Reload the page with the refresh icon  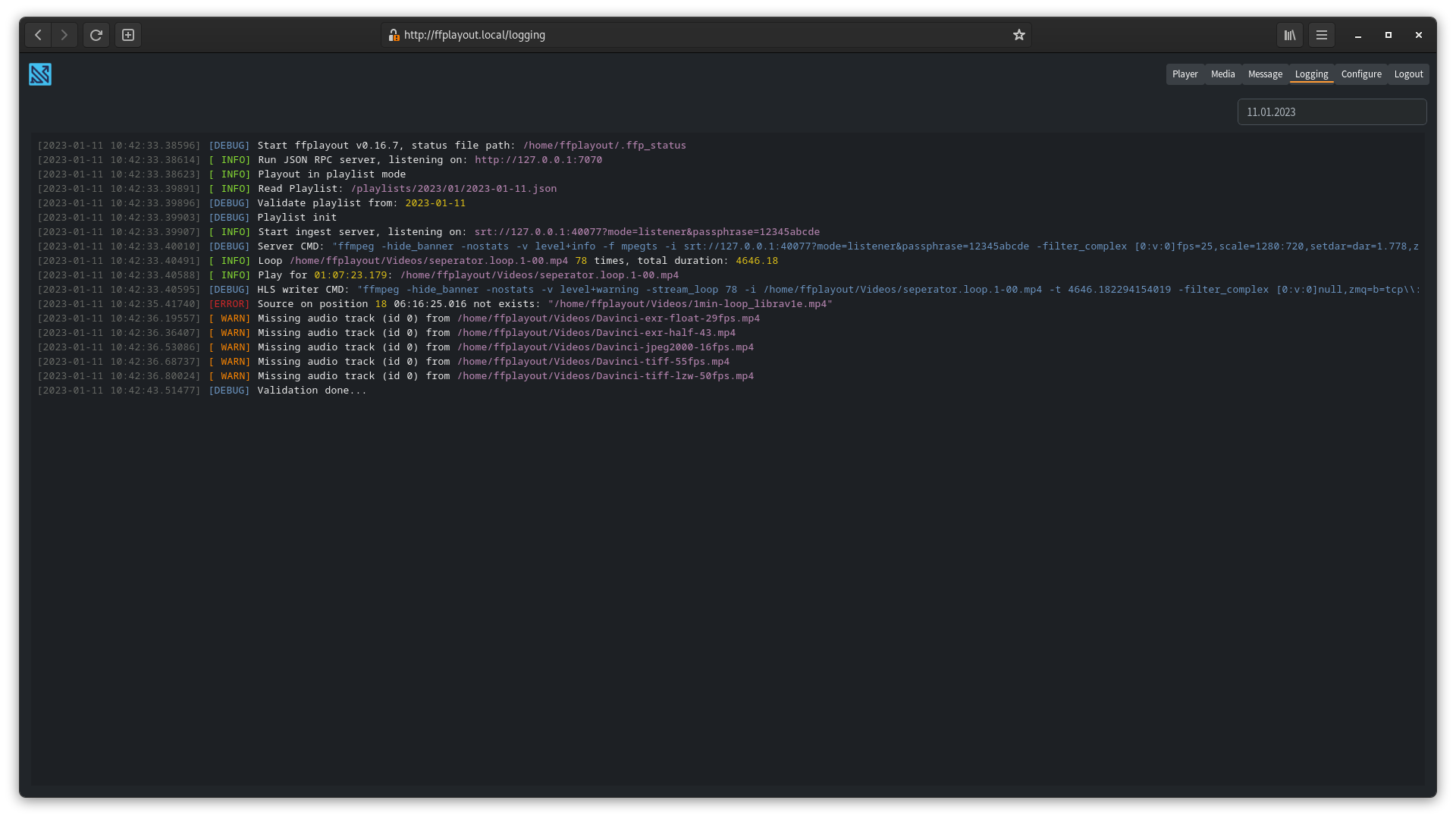point(96,35)
